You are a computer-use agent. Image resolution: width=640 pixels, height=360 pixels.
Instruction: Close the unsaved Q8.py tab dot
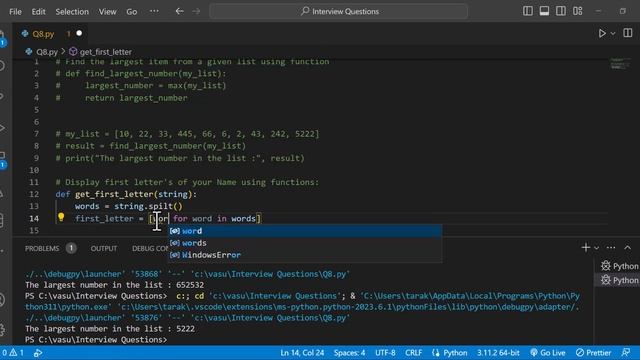pyautogui.click(x=79, y=33)
